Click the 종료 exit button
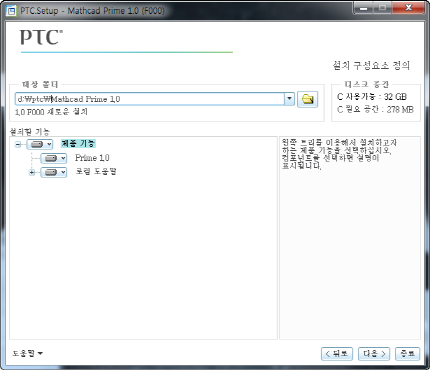 tap(407, 354)
